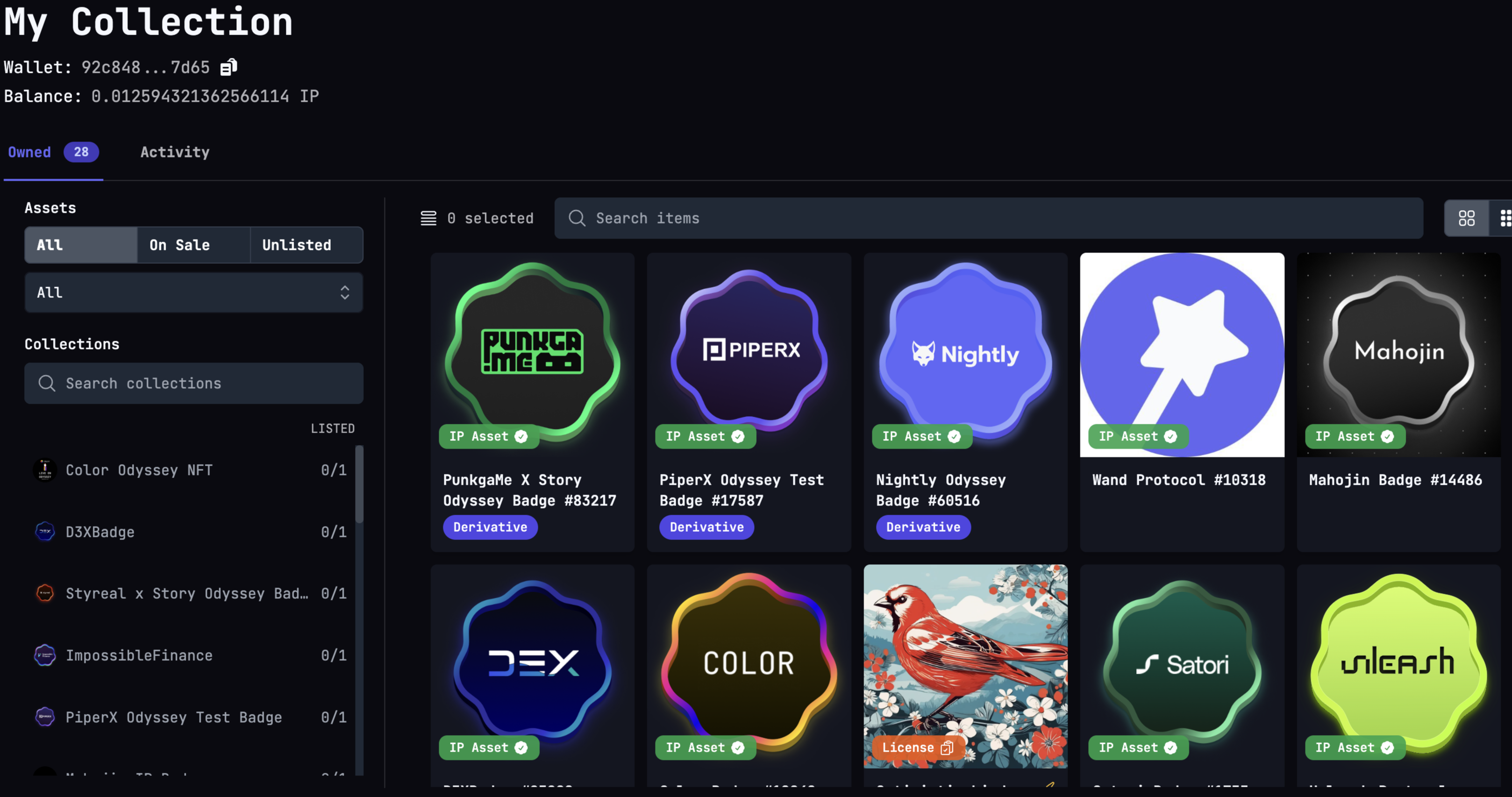Screen dimensions: 1512x797
Task: Click IP Asset tag on D3X card
Action: [x=489, y=747]
